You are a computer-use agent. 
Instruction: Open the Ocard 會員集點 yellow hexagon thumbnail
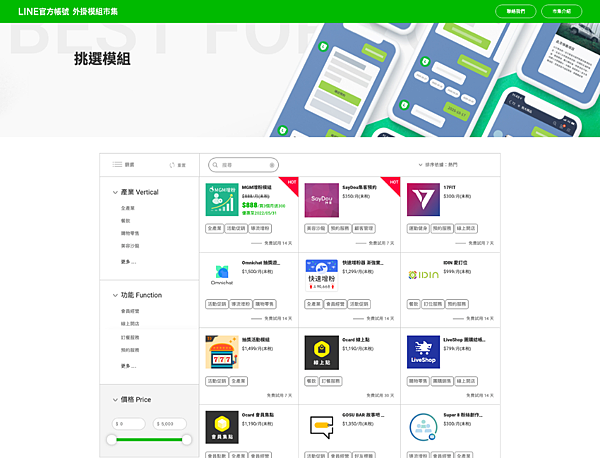(x=222, y=427)
